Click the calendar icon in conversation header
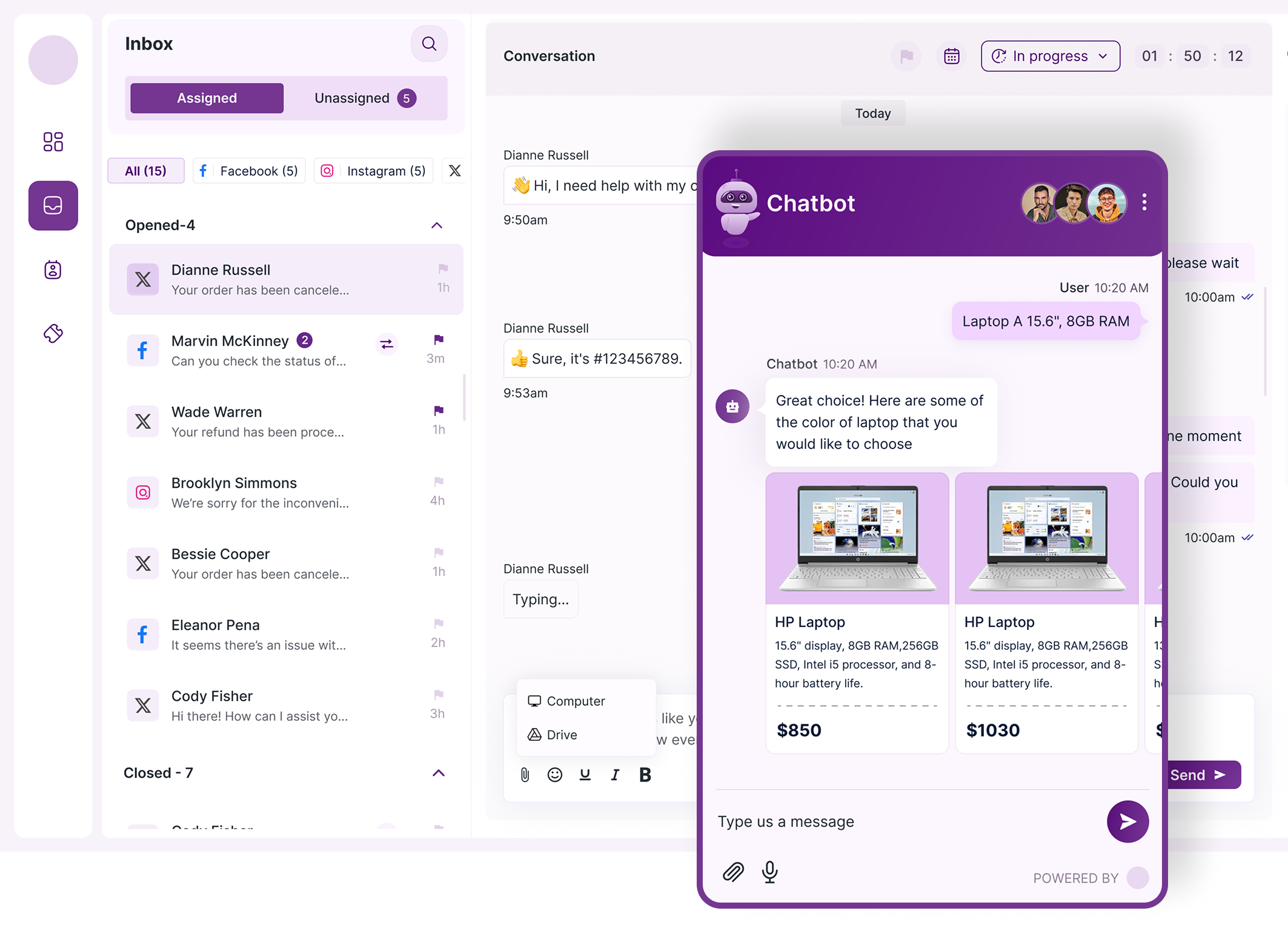1288x925 pixels. [951, 56]
